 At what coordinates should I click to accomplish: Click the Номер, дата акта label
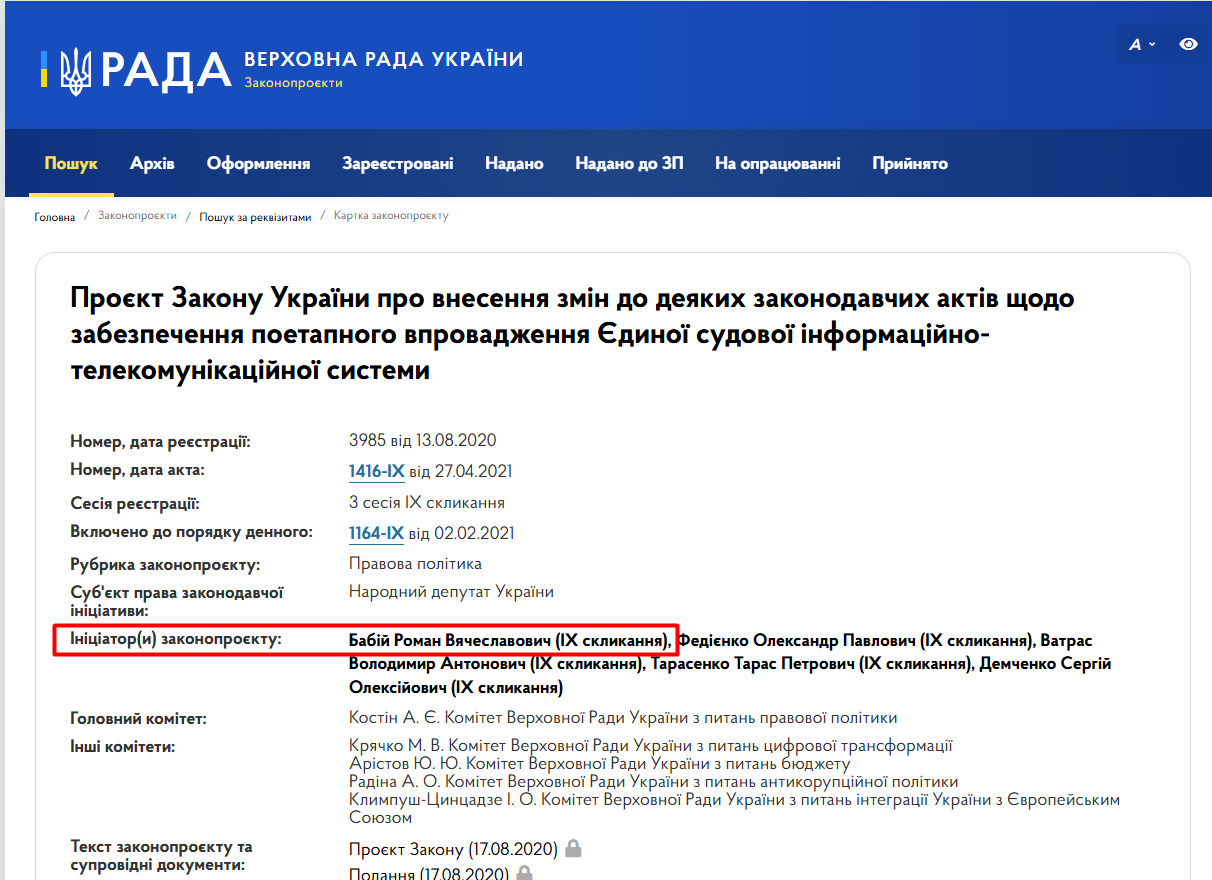coord(137,471)
